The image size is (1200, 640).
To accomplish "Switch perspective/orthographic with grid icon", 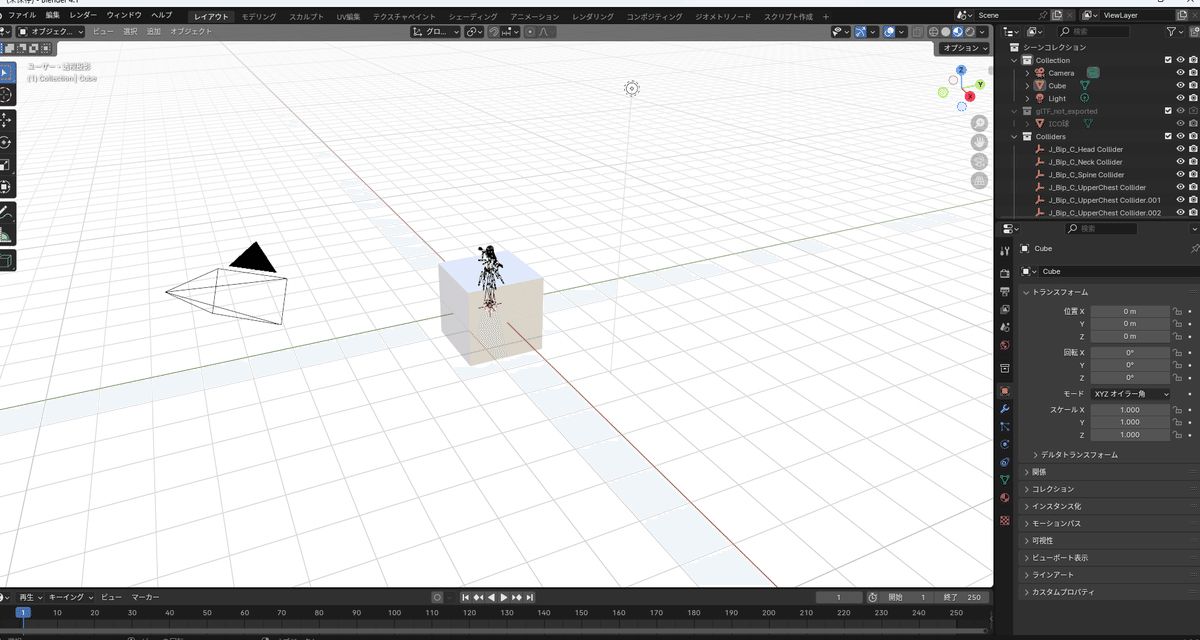I will click(x=979, y=181).
